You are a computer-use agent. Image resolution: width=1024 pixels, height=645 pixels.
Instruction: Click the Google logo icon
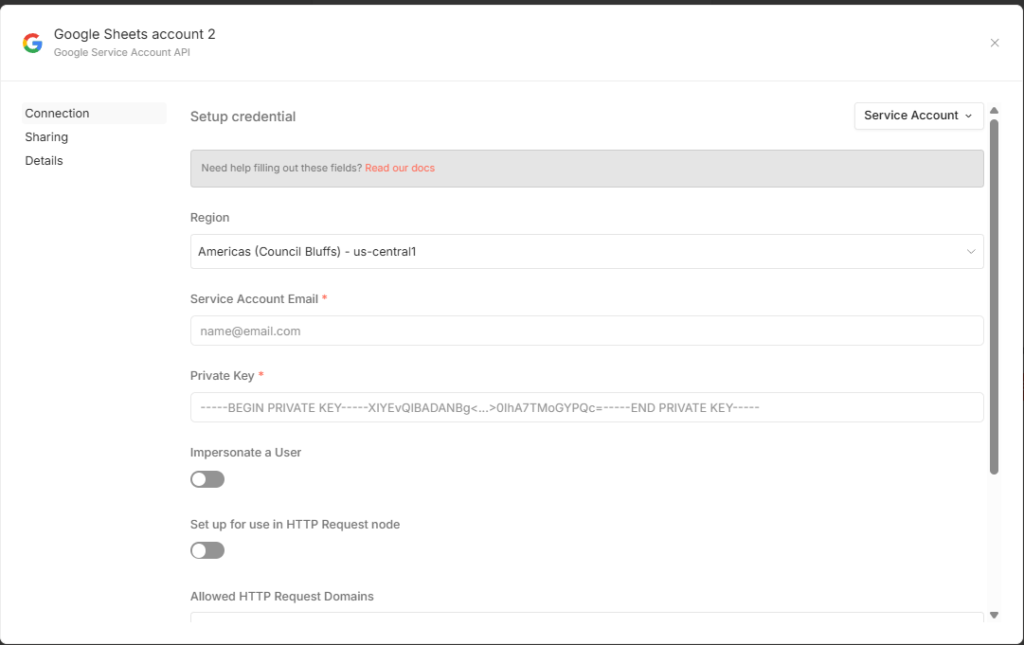click(x=33, y=43)
